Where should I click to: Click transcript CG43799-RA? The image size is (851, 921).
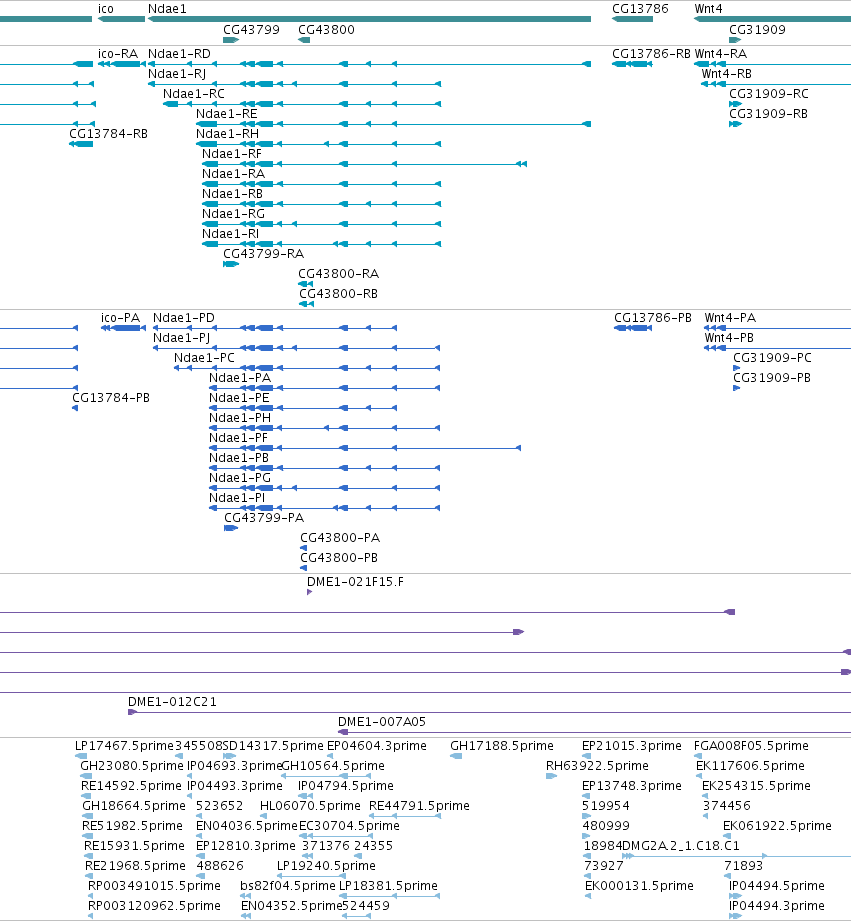(x=231, y=264)
